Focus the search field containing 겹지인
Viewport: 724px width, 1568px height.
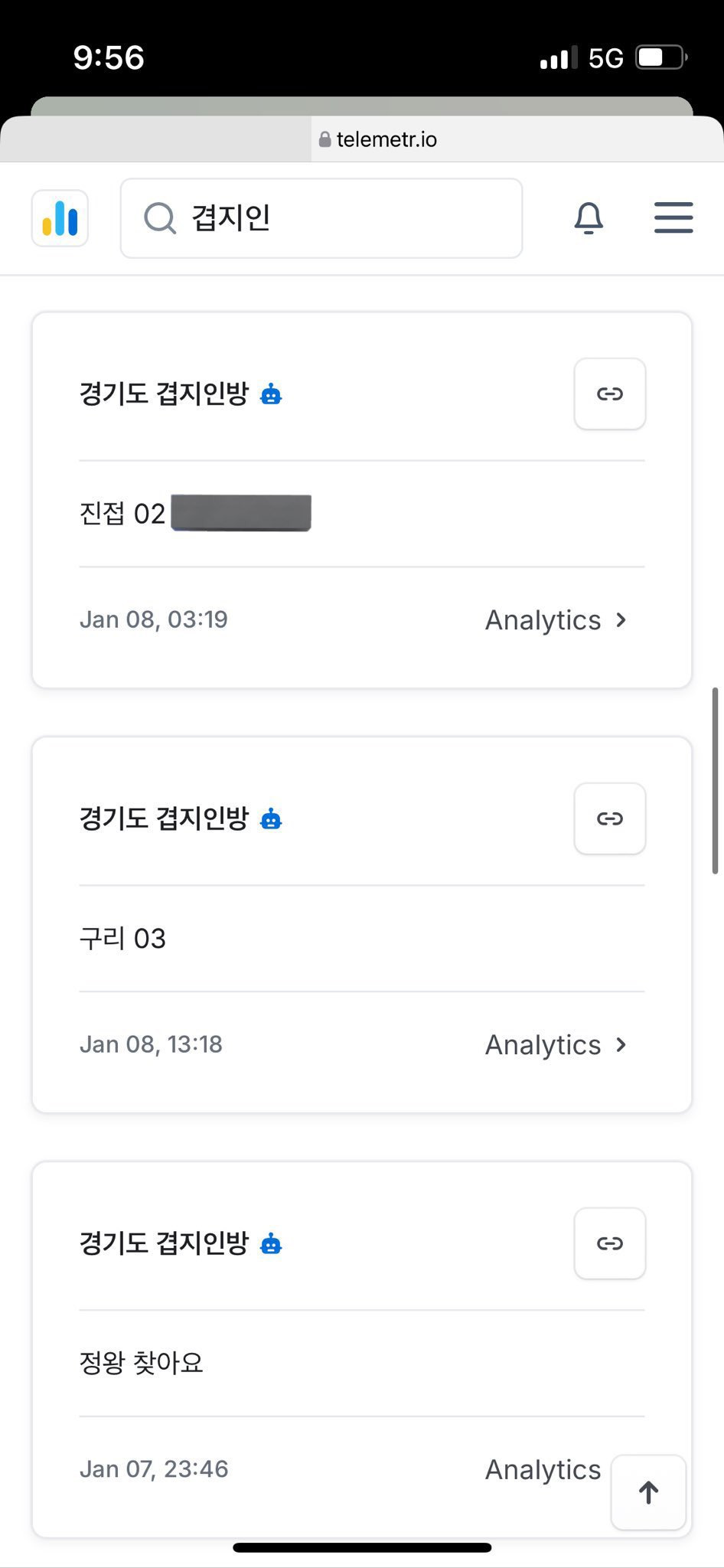point(337,218)
